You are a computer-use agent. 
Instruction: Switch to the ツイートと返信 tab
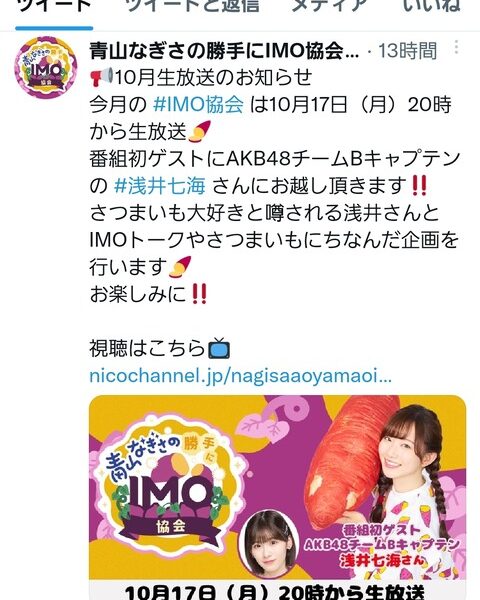(193, 6)
